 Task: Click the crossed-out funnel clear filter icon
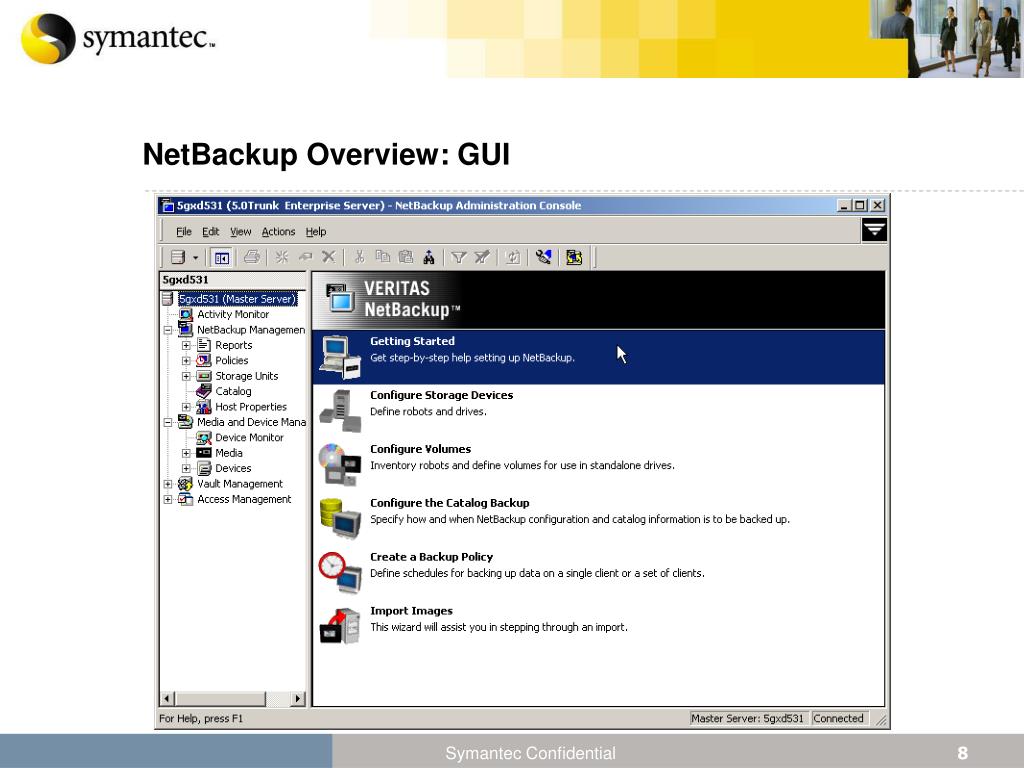482,257
